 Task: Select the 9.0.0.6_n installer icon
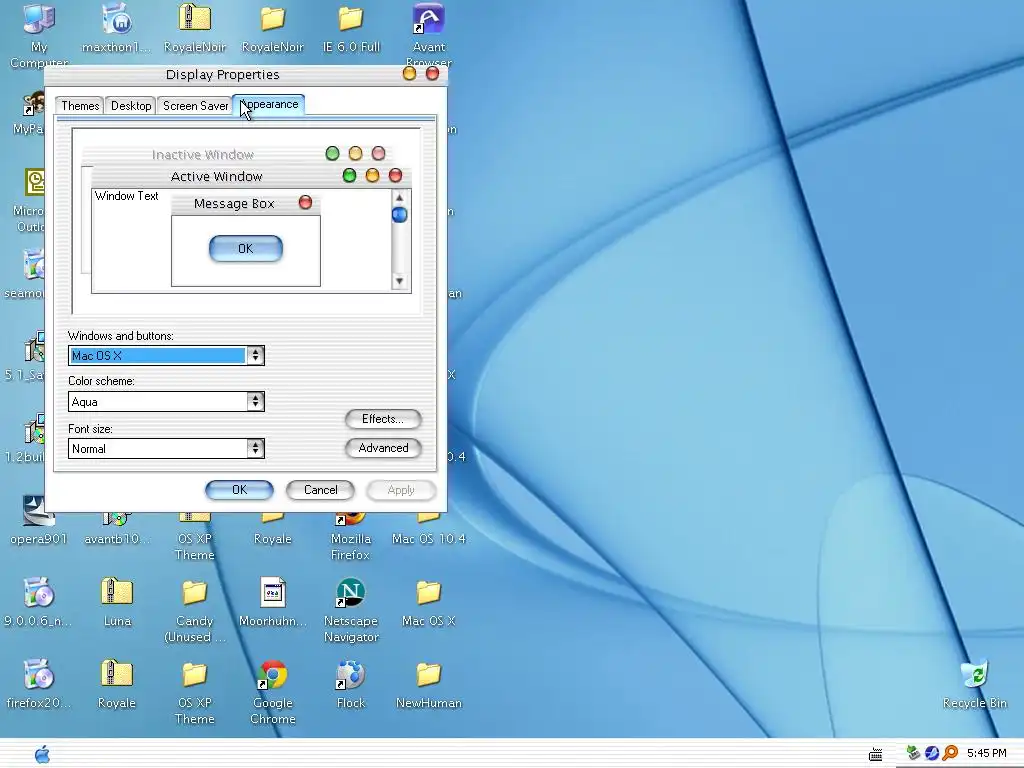click(x=39, y=593)
